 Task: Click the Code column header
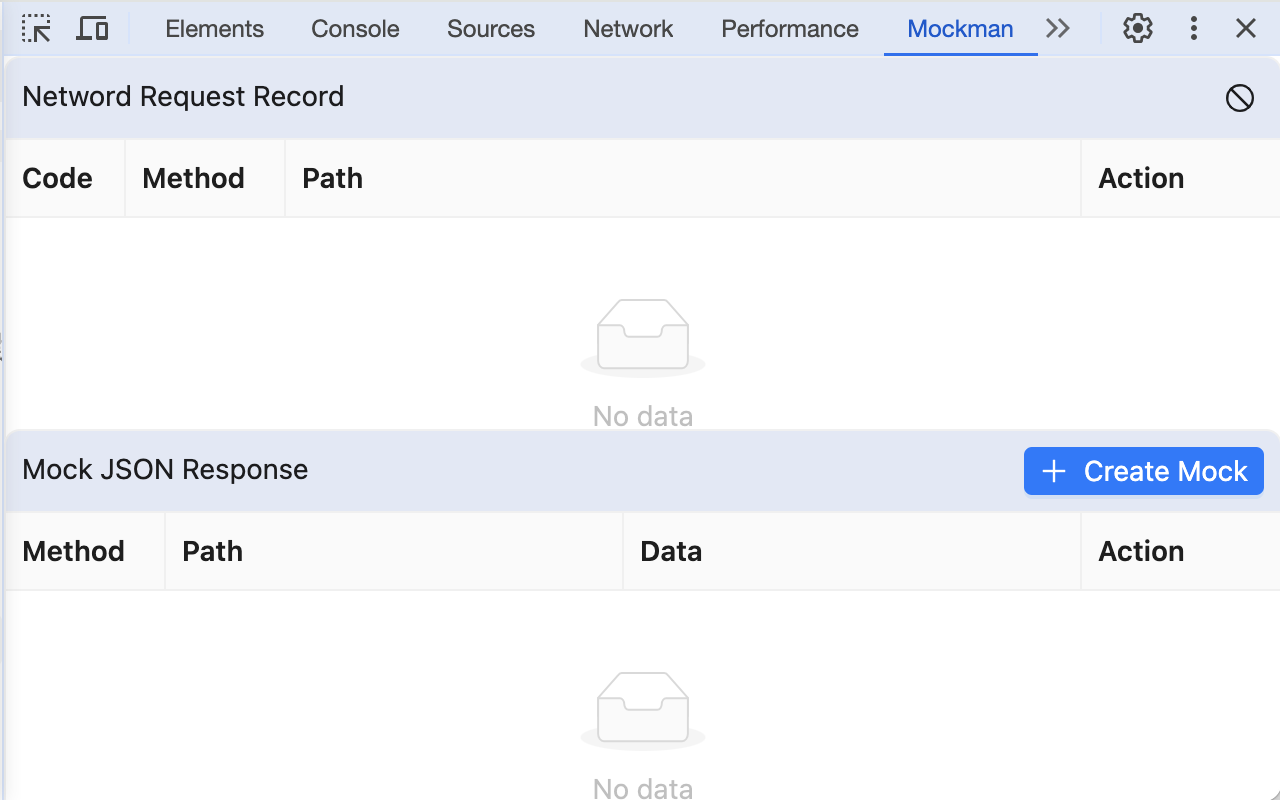click(57, 178)
